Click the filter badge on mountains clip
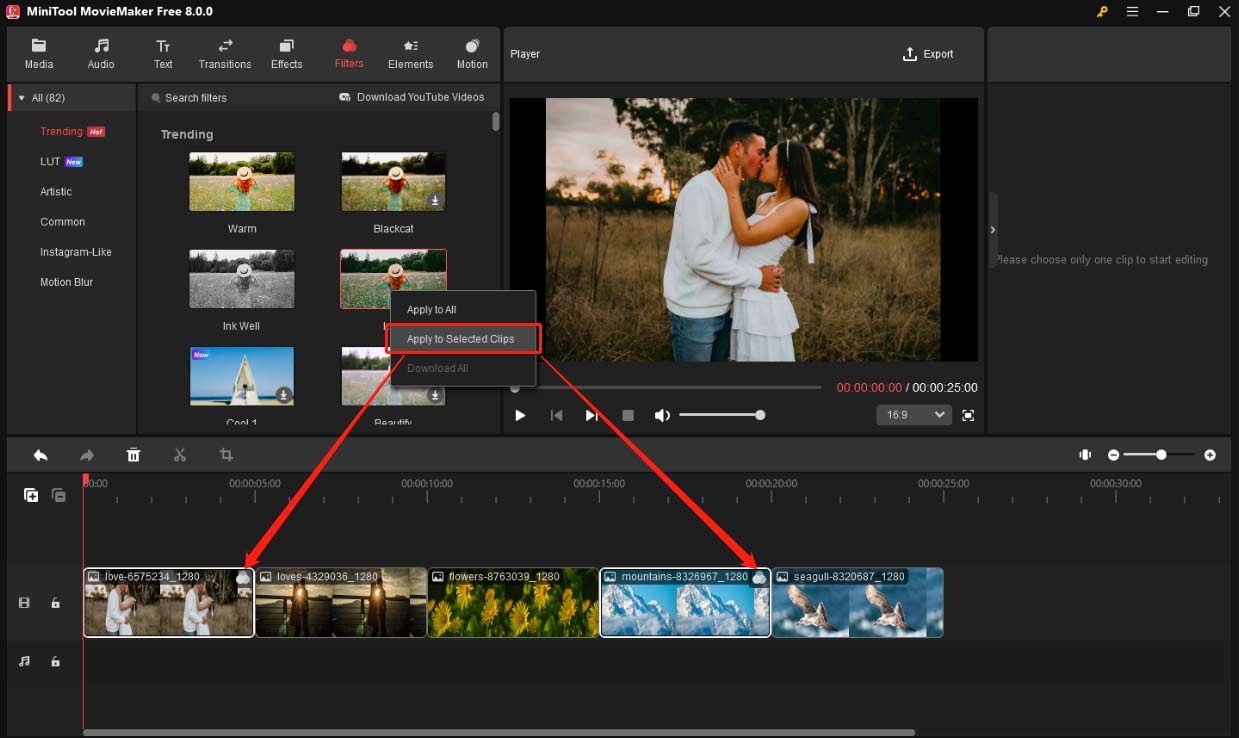1239x738 pixels. (759, 578)
